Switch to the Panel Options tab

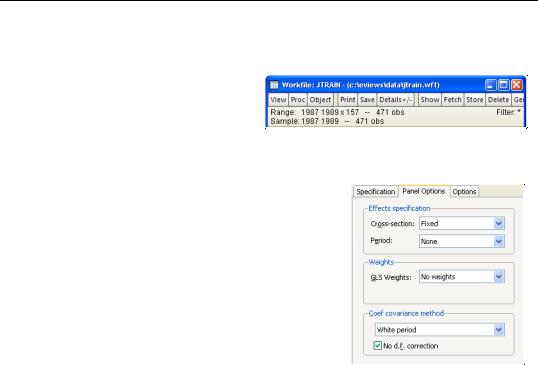coord(424,191)
